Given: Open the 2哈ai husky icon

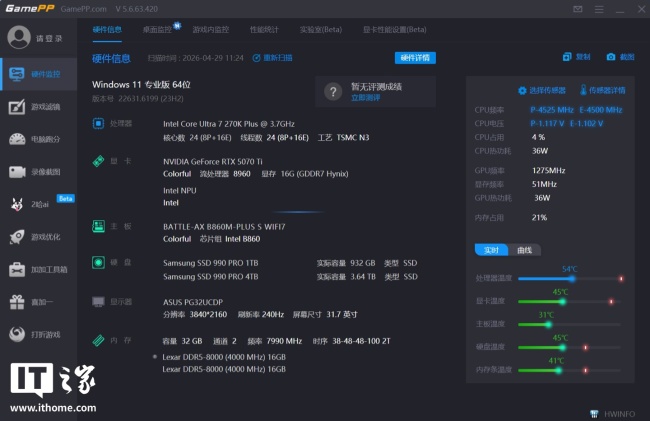Looking at the screenshot, I should tap(17, 204).
